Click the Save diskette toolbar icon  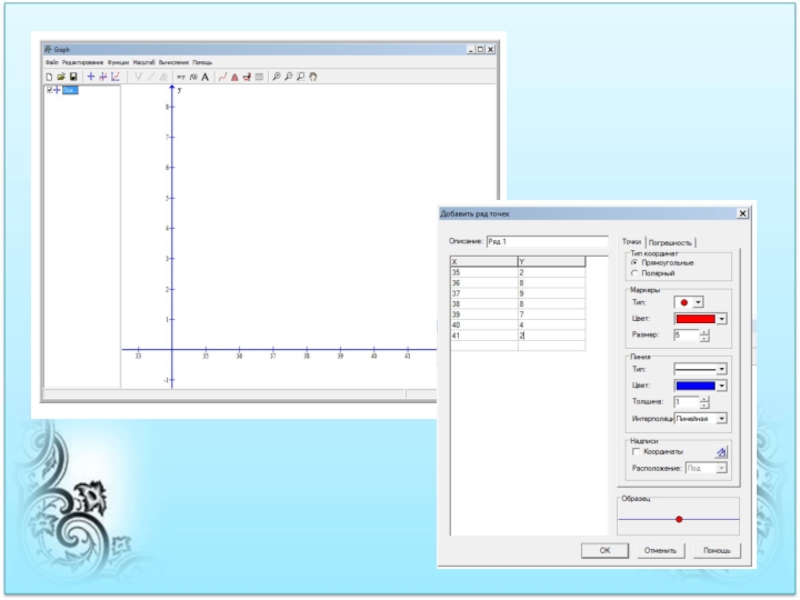click(73, 76)
